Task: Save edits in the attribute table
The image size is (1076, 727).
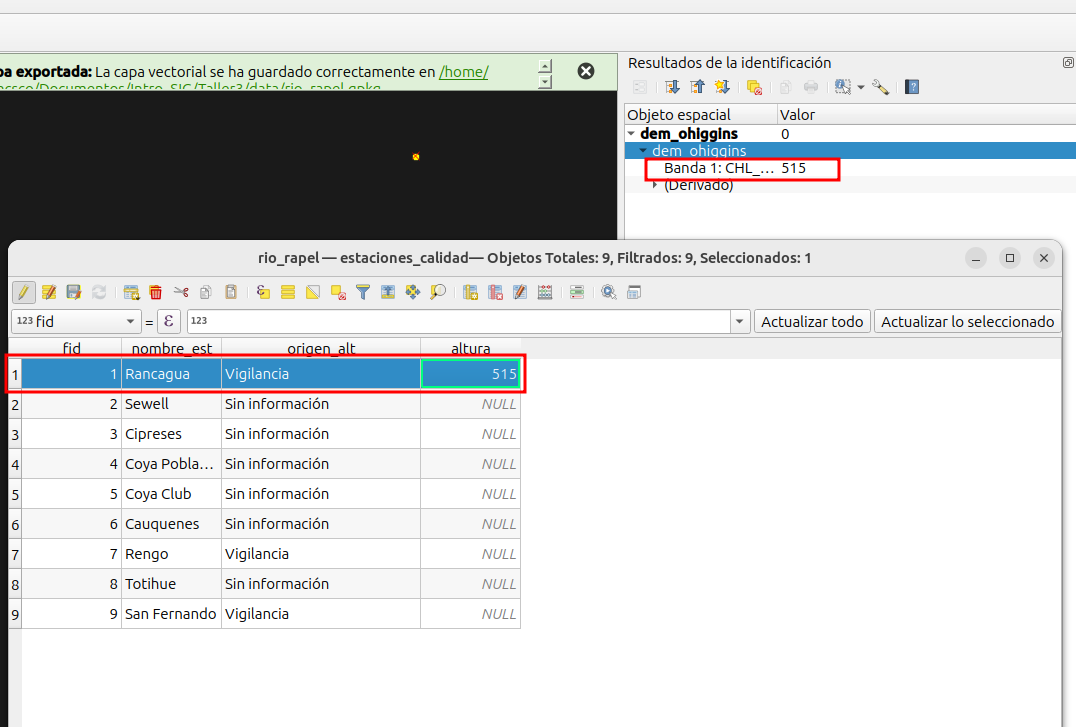Action: 74,292
